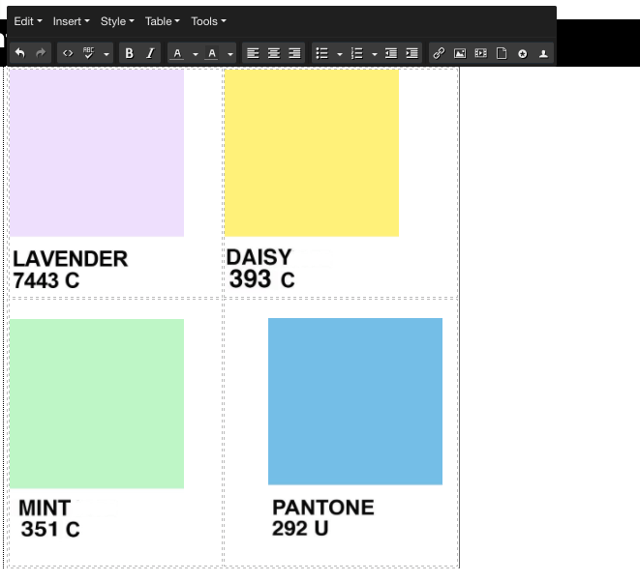This screenshot has height=582, width=640.
Task: Insert a numbered list
Action: 357,53
